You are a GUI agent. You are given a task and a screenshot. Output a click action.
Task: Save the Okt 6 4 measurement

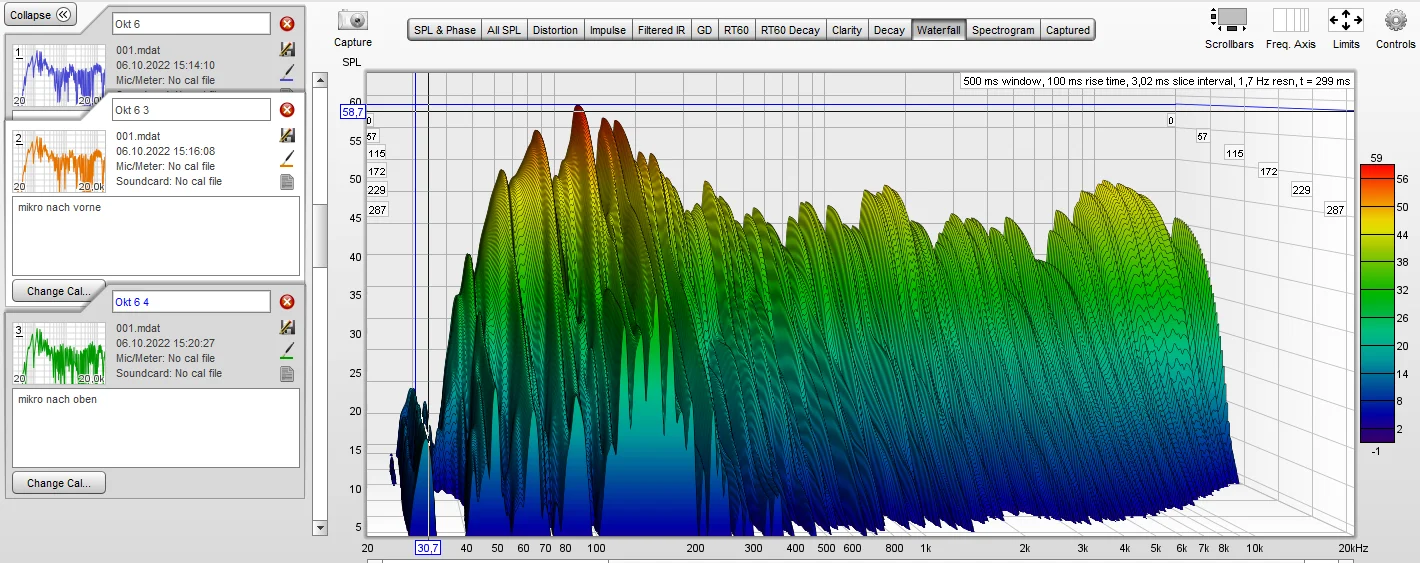pos(287,328)
